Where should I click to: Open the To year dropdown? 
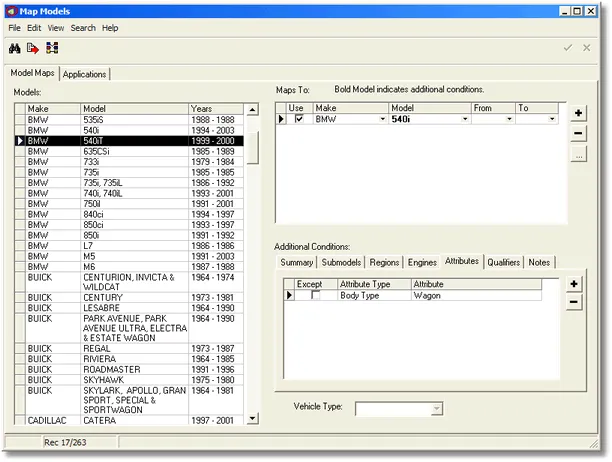pyautogui.click(x=552, y=119)
